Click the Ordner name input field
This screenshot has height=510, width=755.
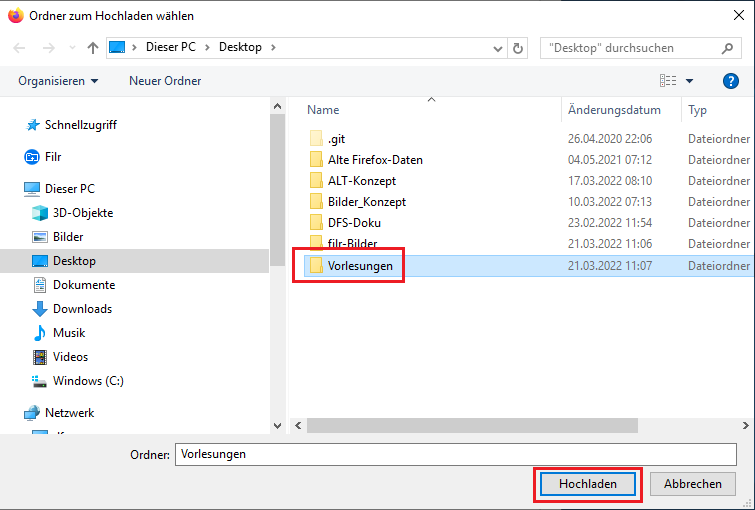pos(455,454)
